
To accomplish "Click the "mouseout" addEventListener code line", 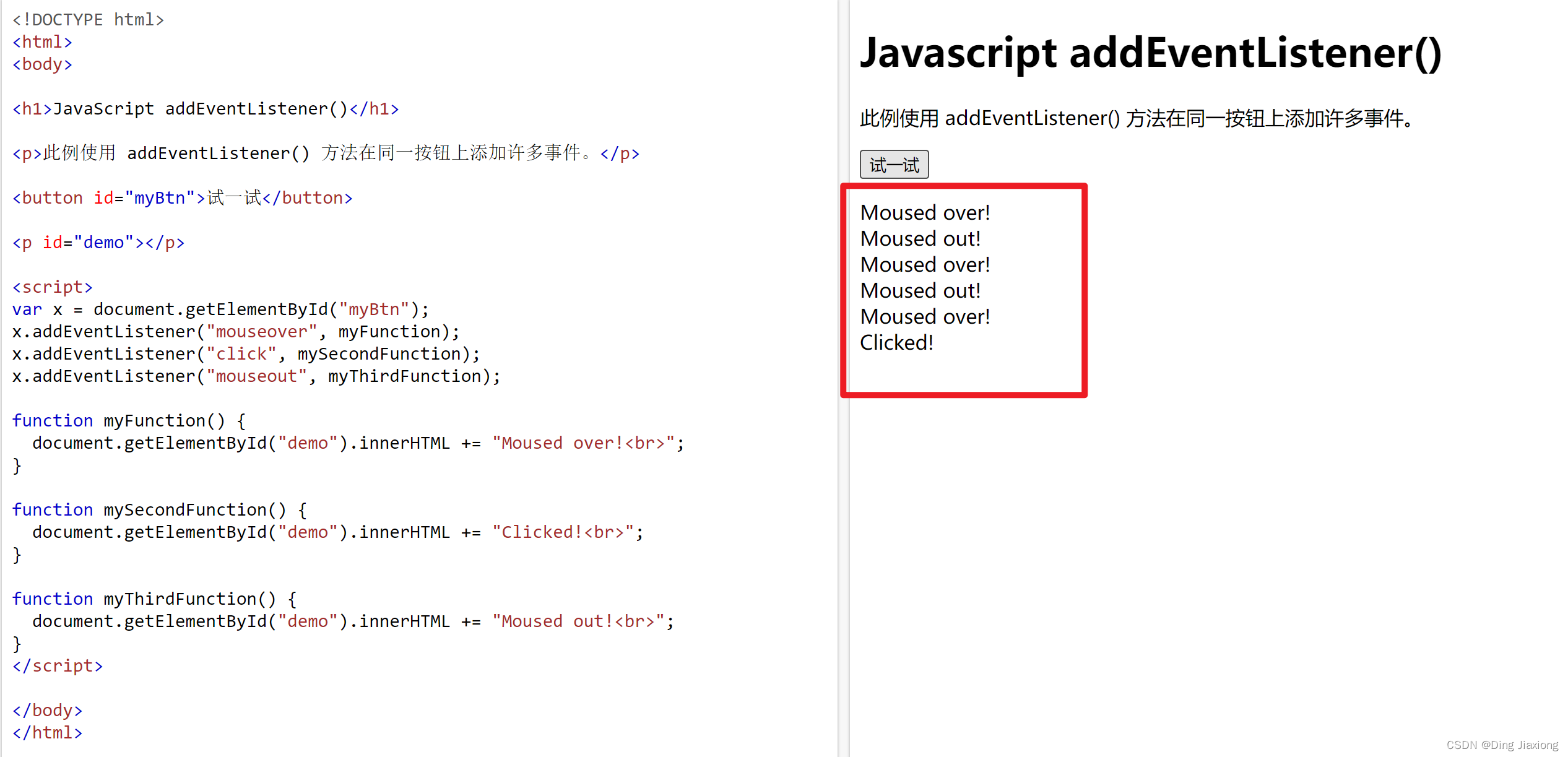I will 256,376.
